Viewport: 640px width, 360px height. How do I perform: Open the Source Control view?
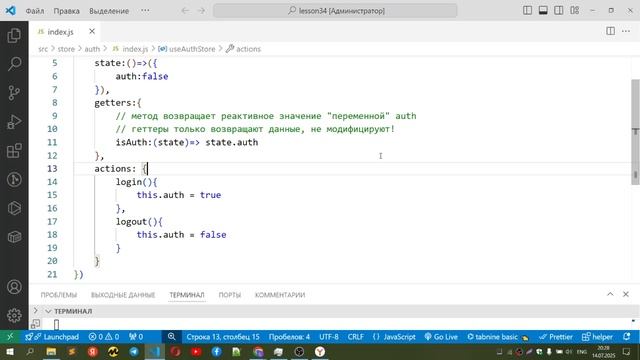point(14,93)
